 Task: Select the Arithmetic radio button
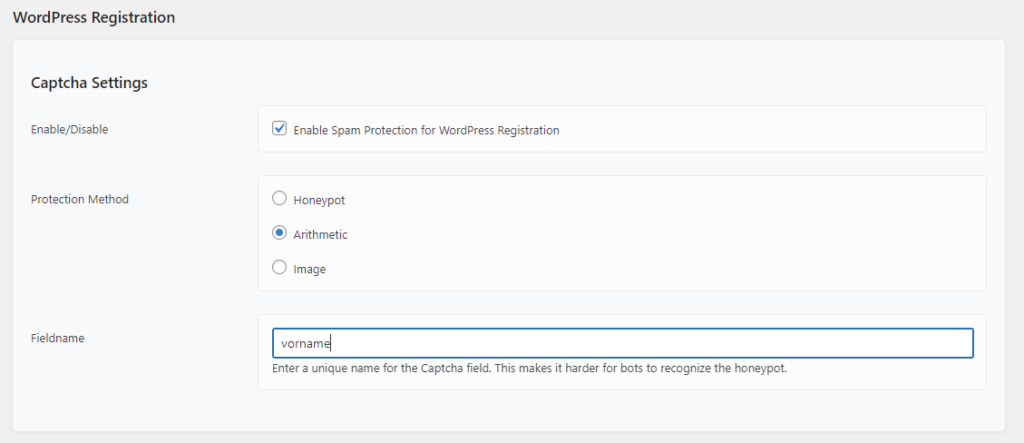(279, 233)
